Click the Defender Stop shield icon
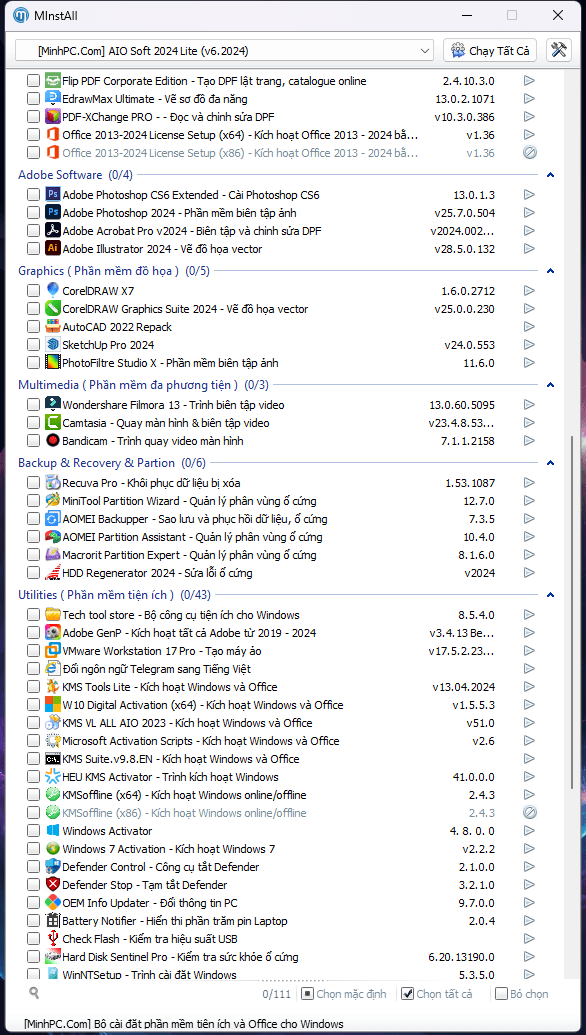This screenshot has height=1035, width=586. tap(53, 885)
